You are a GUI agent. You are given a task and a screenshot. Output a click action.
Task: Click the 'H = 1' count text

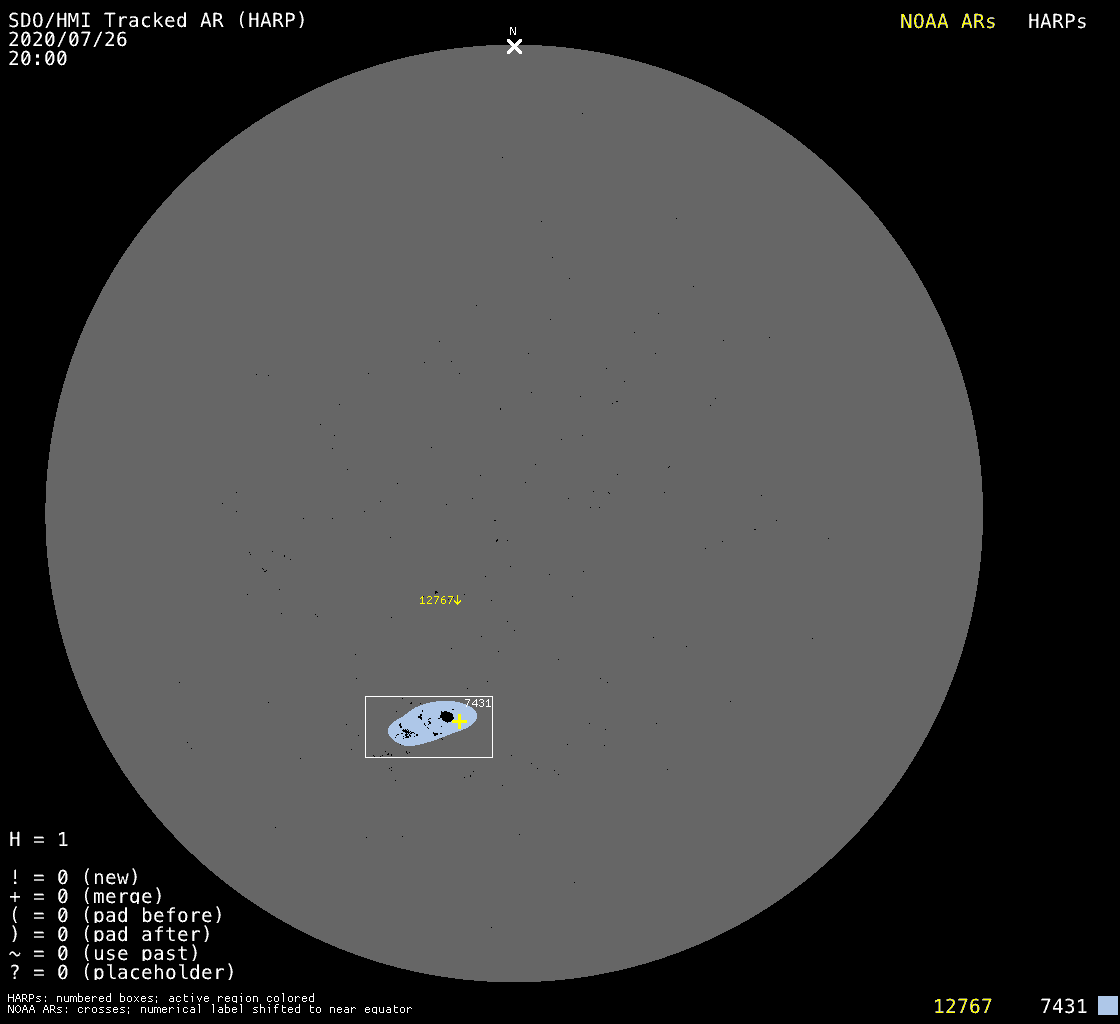(x=39, y=840)
